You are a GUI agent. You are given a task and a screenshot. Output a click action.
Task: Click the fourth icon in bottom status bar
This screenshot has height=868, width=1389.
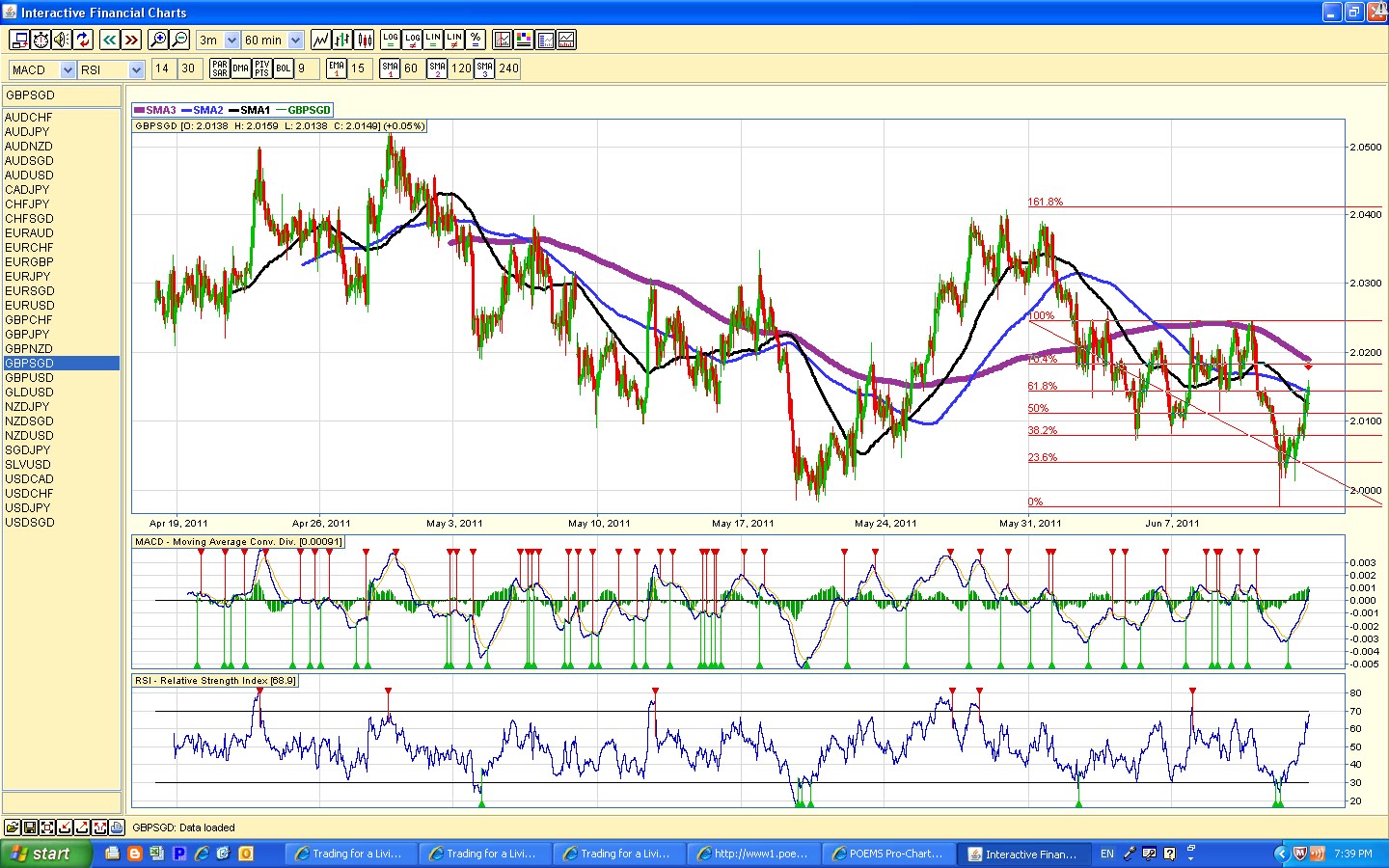65,827
